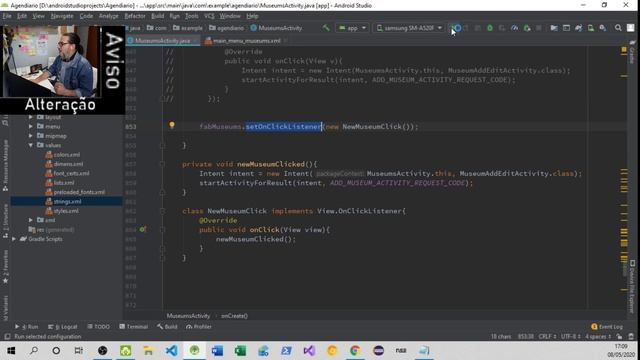Open the VCS menu
Image resolution: width=640 pixels, height=360 pixels.
(209, 16)
